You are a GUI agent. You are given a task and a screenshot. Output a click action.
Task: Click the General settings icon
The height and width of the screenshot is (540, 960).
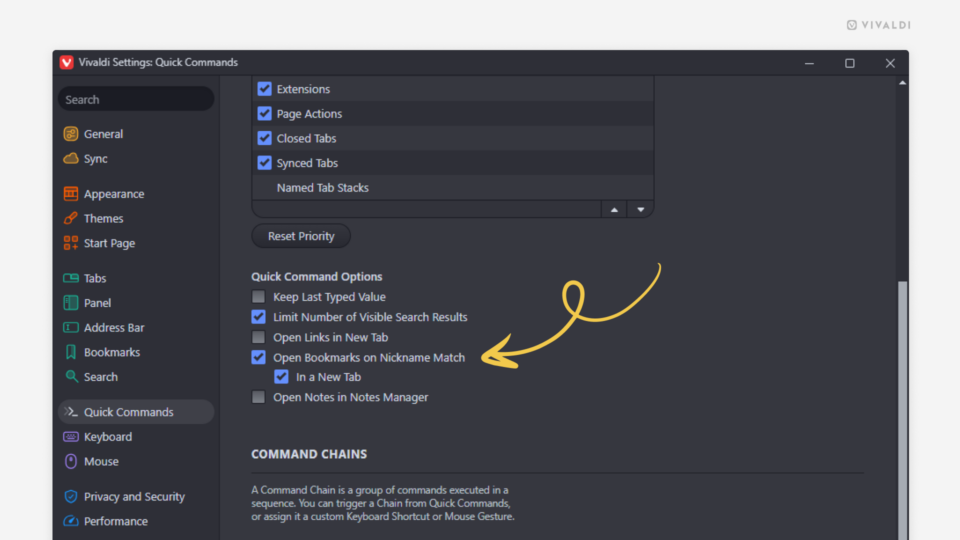click(71, 133)
